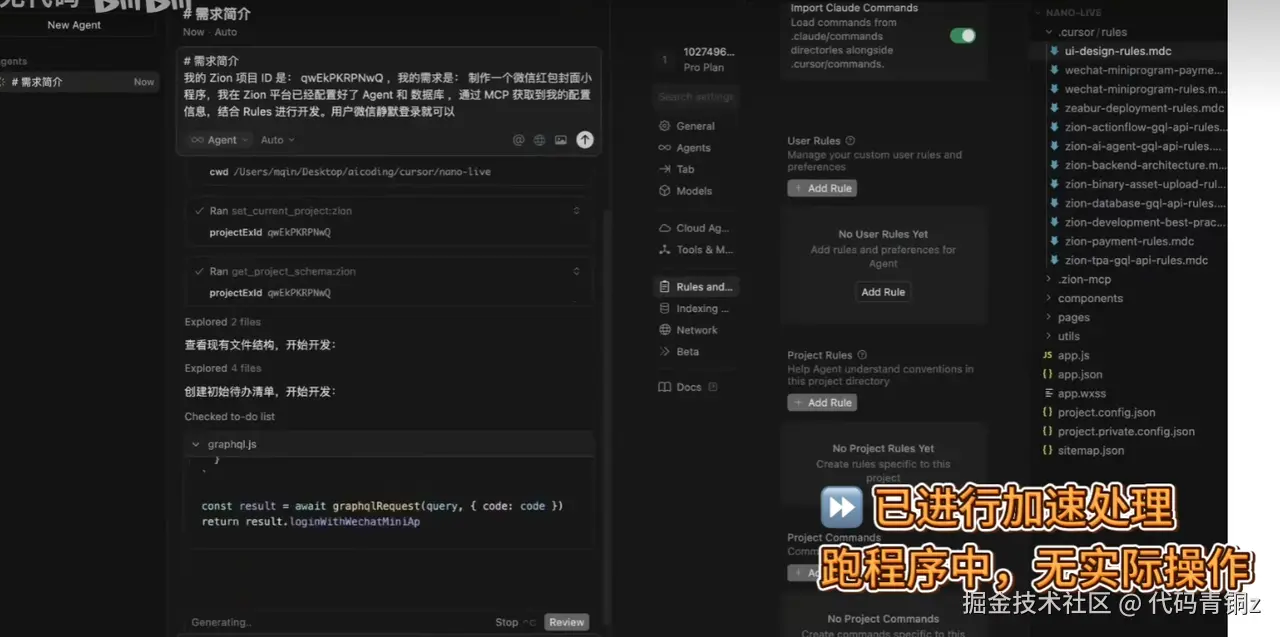Open project.config.json file

[1106, 412]
